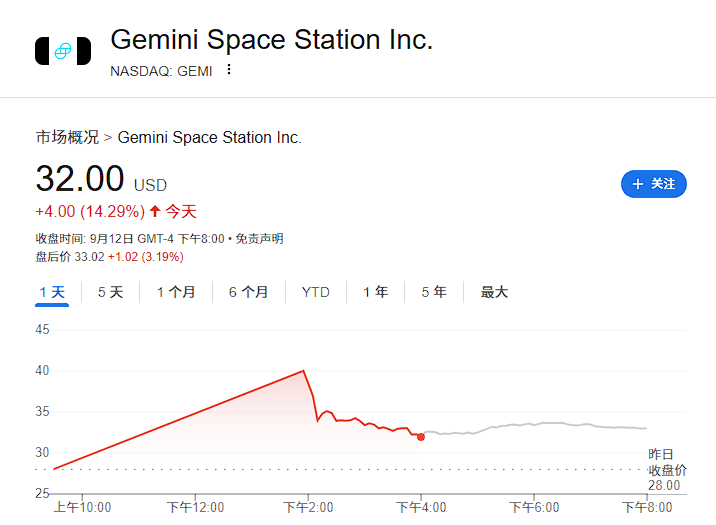Switch to the 6 个月 range tab

pos(248,292)
